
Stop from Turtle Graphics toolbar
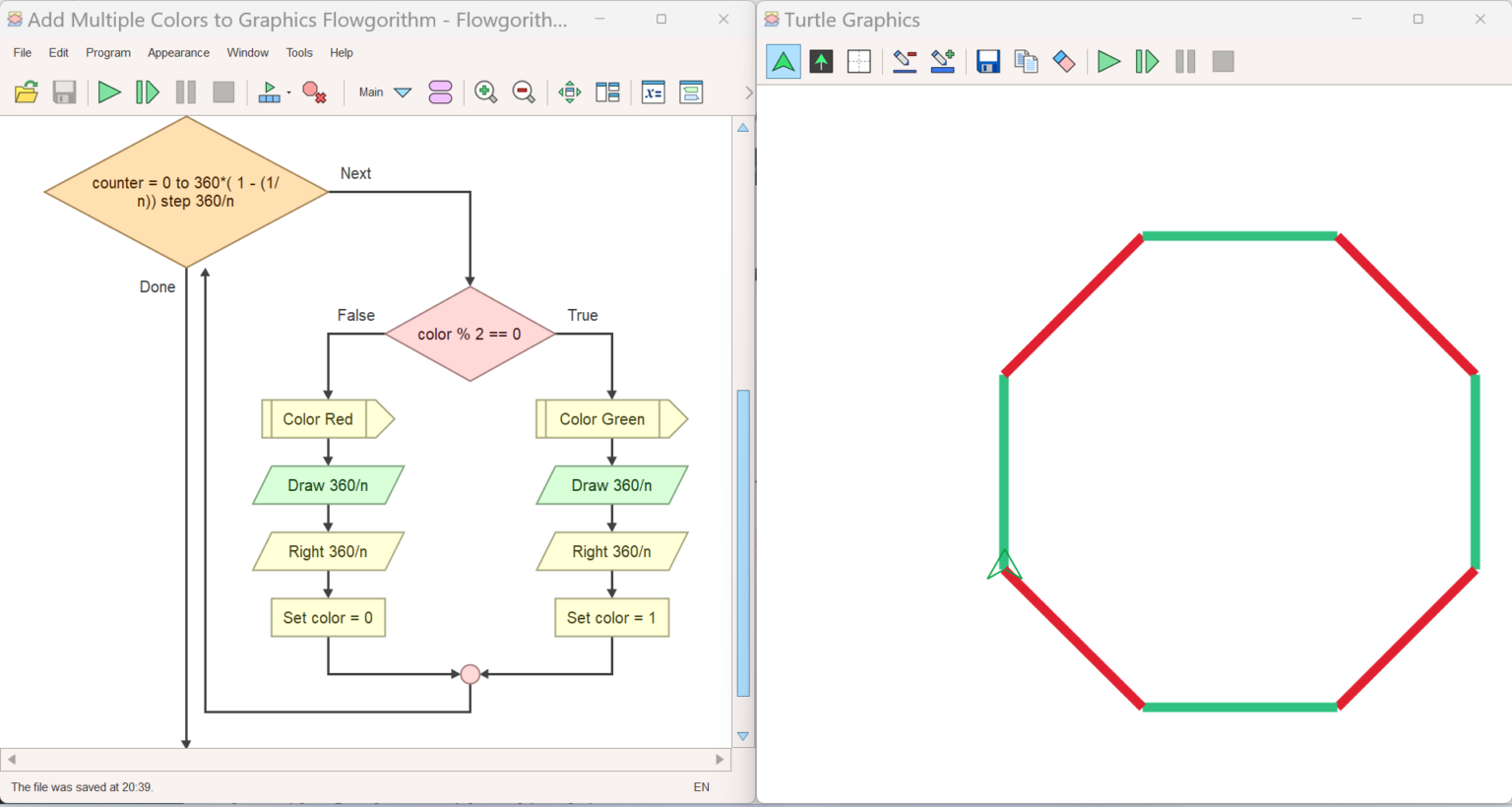pos(1224,62)
